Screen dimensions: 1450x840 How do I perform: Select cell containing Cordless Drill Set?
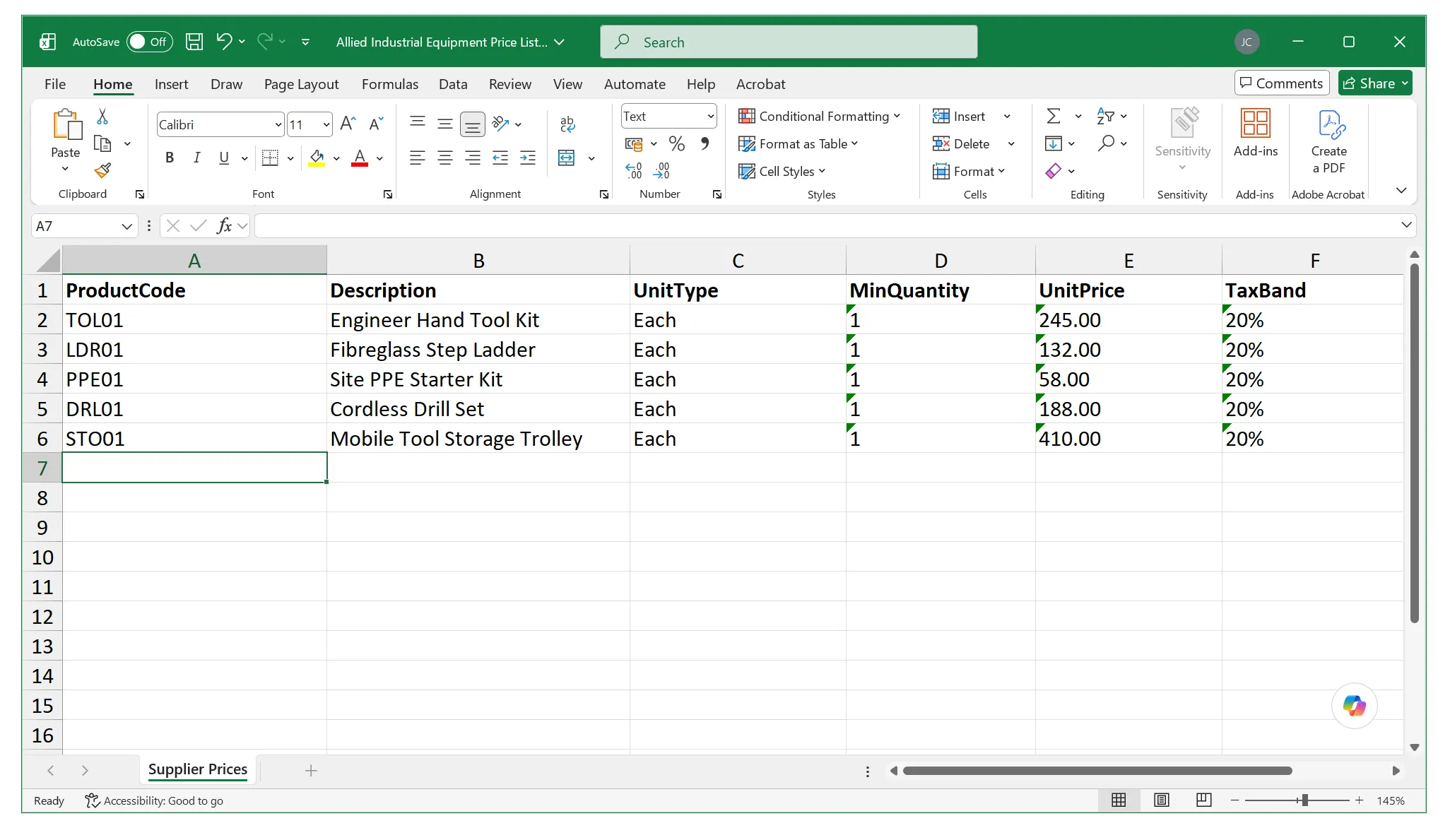coord(478,409)
